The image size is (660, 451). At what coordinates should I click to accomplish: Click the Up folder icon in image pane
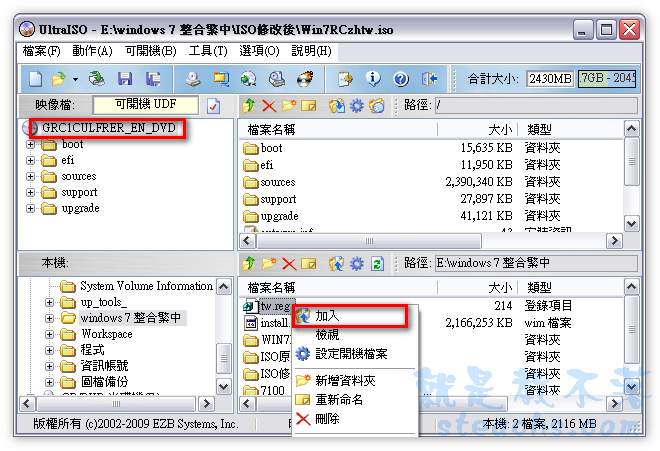249,106
